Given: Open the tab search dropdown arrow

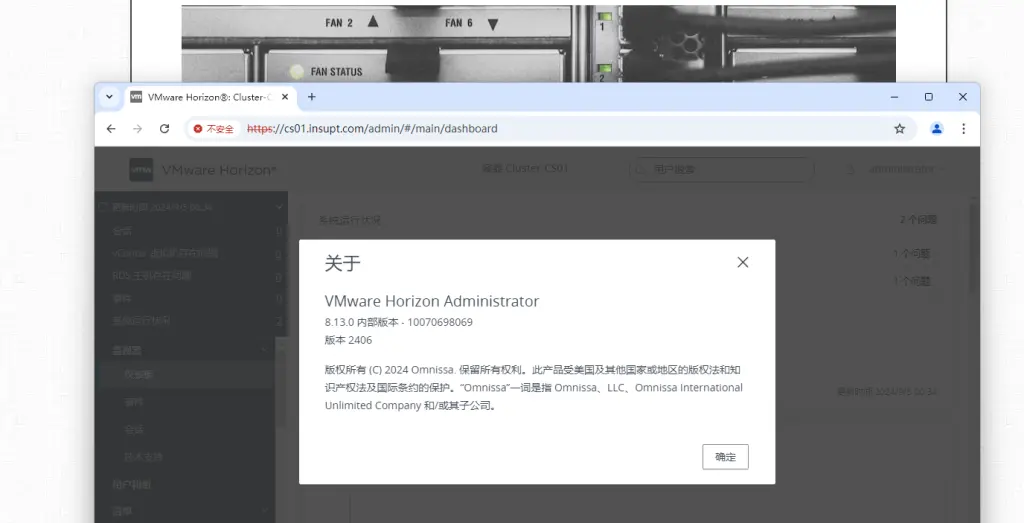Looking at the screenshot, I should pos(109,97).
